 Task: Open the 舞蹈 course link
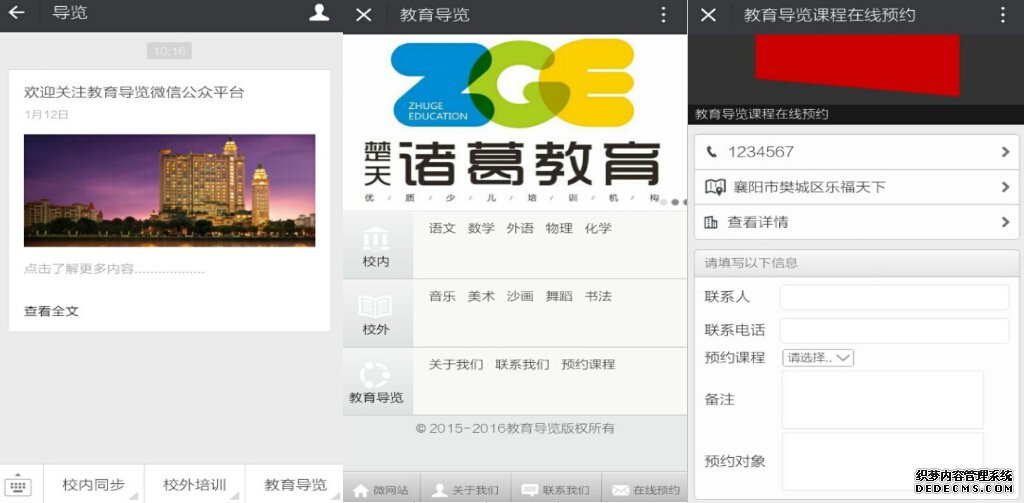click(559, 297)
